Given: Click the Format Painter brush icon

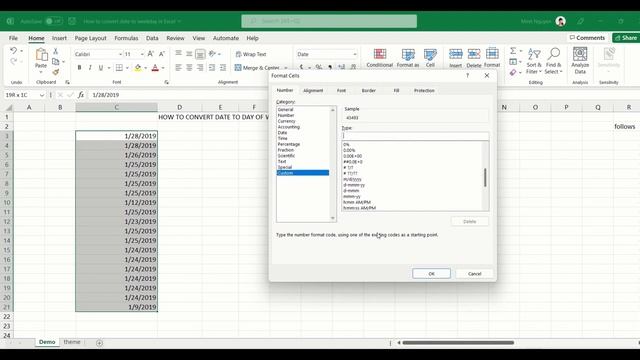Looking at the screenshot, I should click(56, 72).
